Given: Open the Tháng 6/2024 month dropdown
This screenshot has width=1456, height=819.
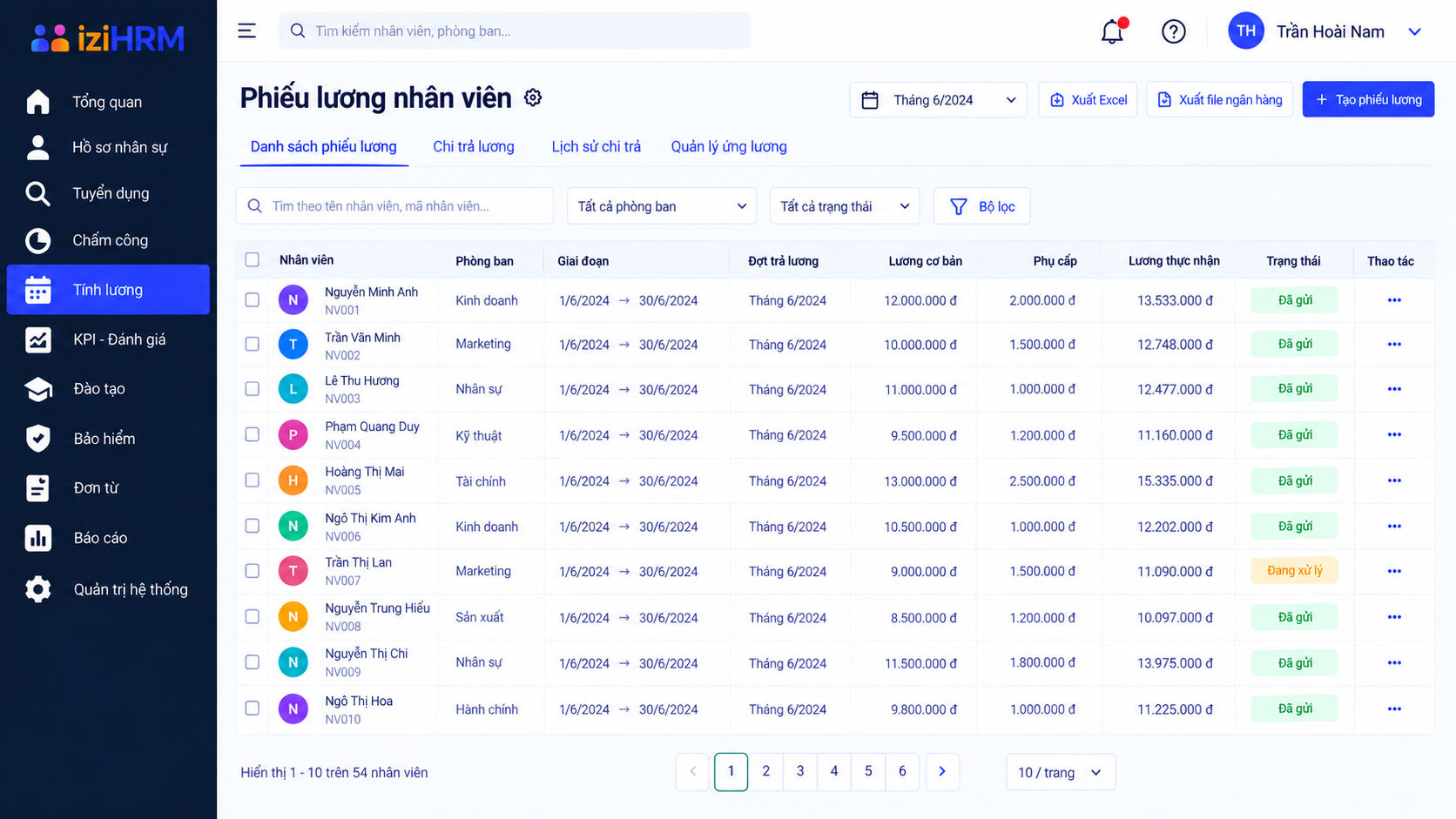Looking at the screenshot, I should [938, 100].
